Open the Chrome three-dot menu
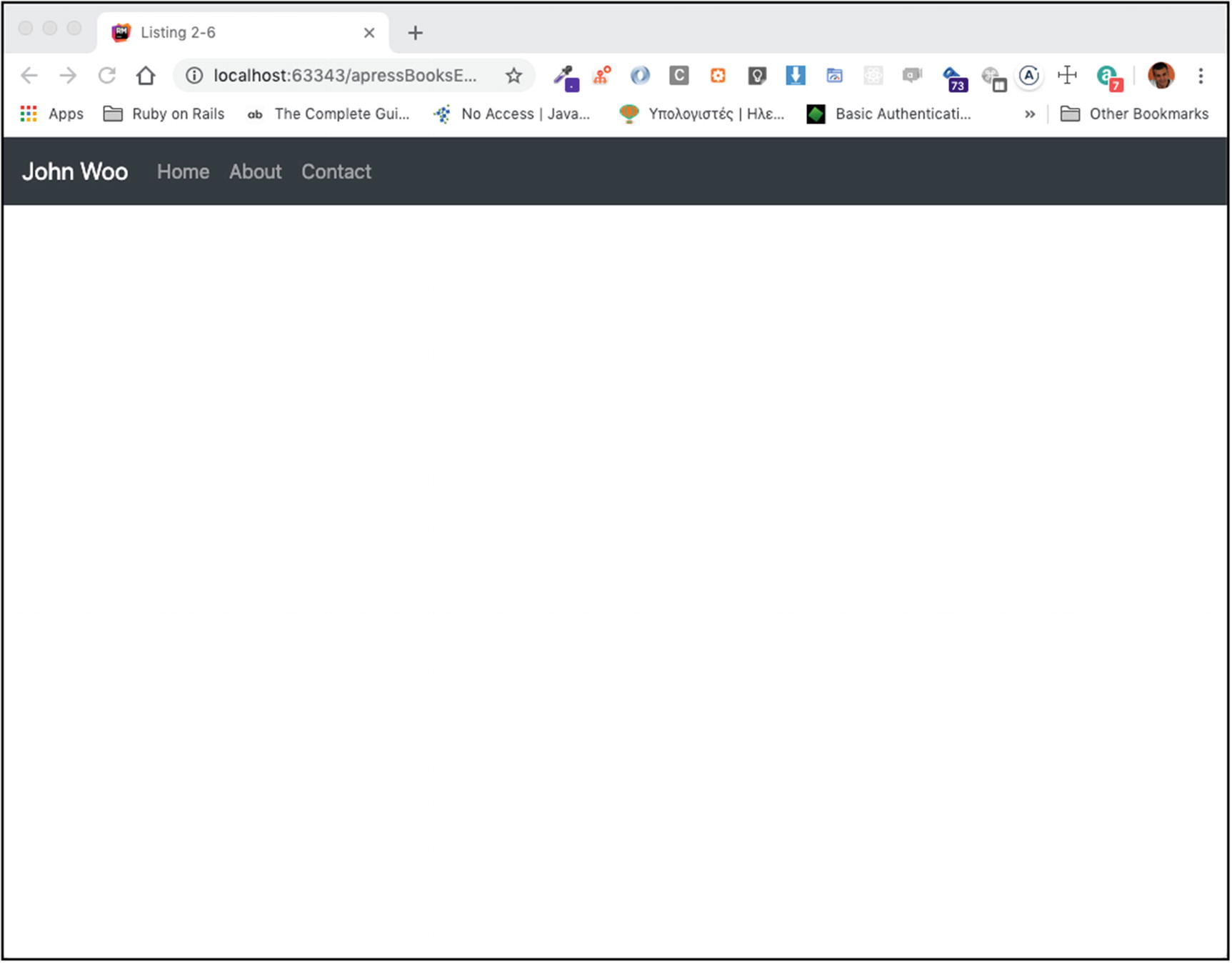 coord(1201,76)
